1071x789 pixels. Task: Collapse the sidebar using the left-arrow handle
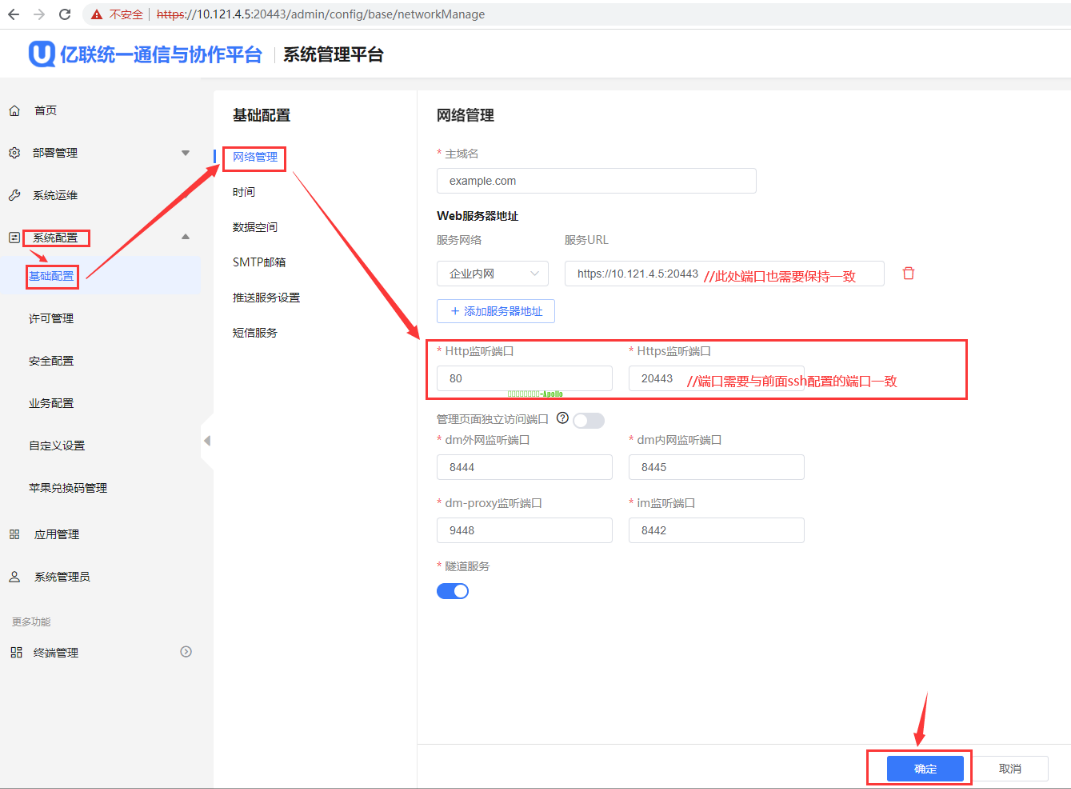tap(207, 441)
